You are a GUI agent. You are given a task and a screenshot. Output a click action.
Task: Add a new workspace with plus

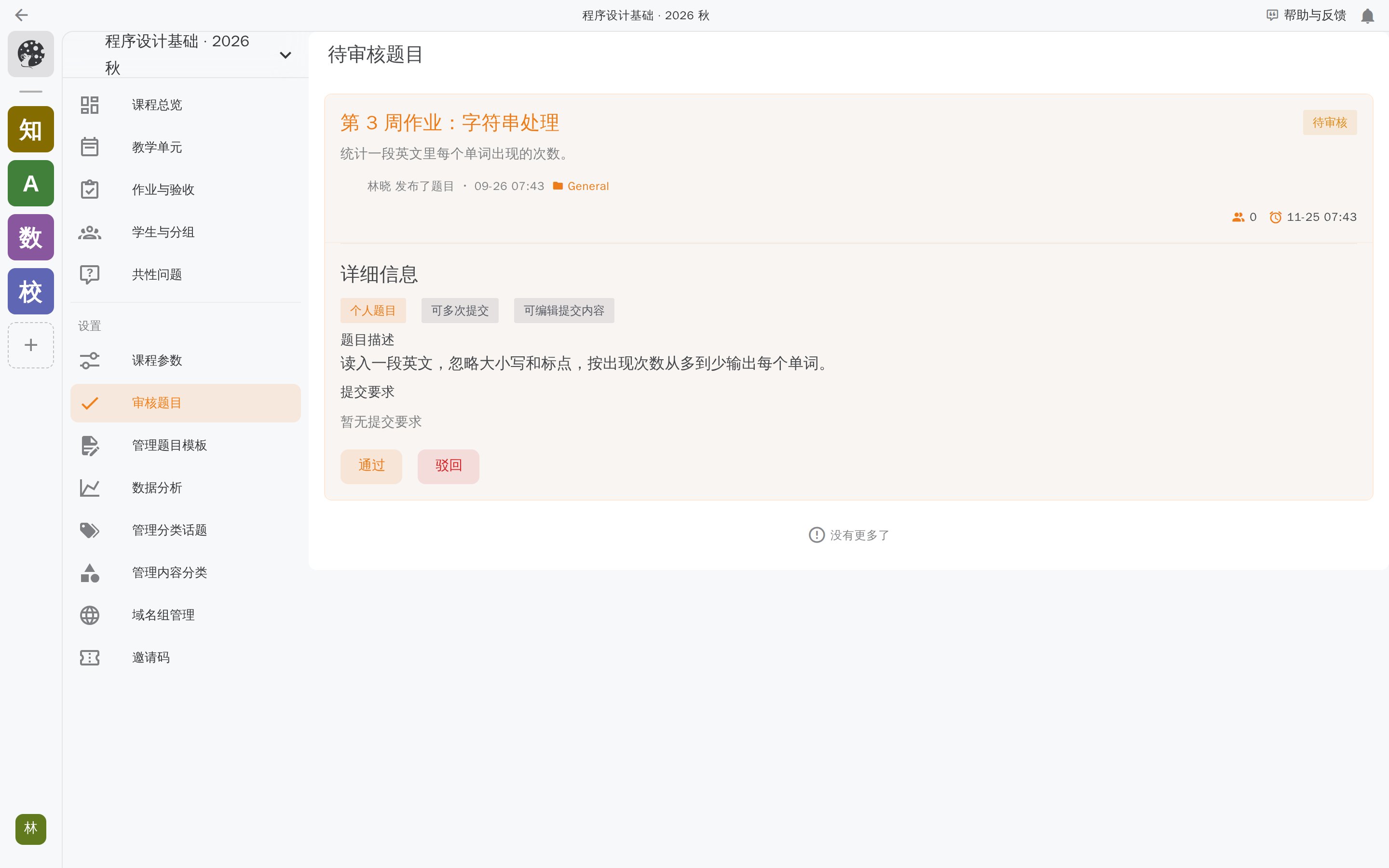tap(30, 345)
